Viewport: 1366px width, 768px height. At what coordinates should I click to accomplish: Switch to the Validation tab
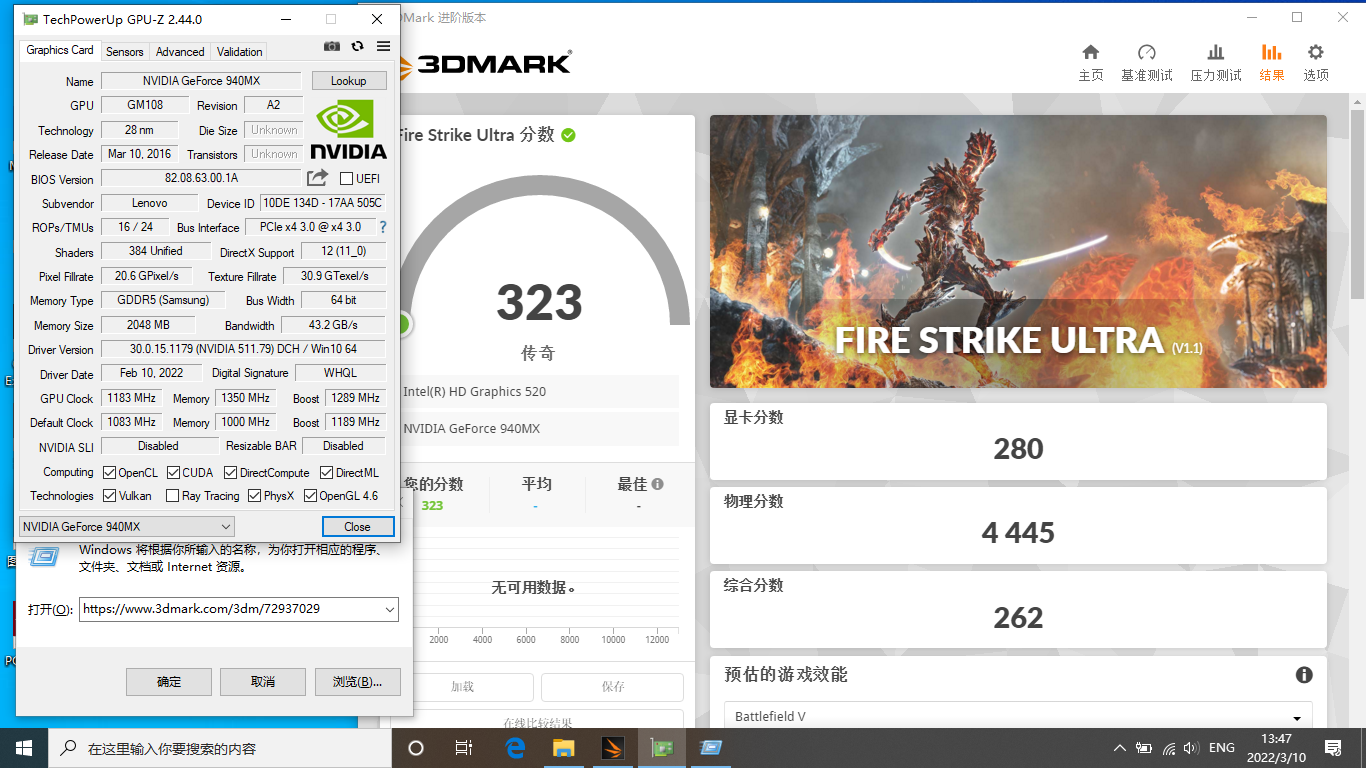point(240,51)
